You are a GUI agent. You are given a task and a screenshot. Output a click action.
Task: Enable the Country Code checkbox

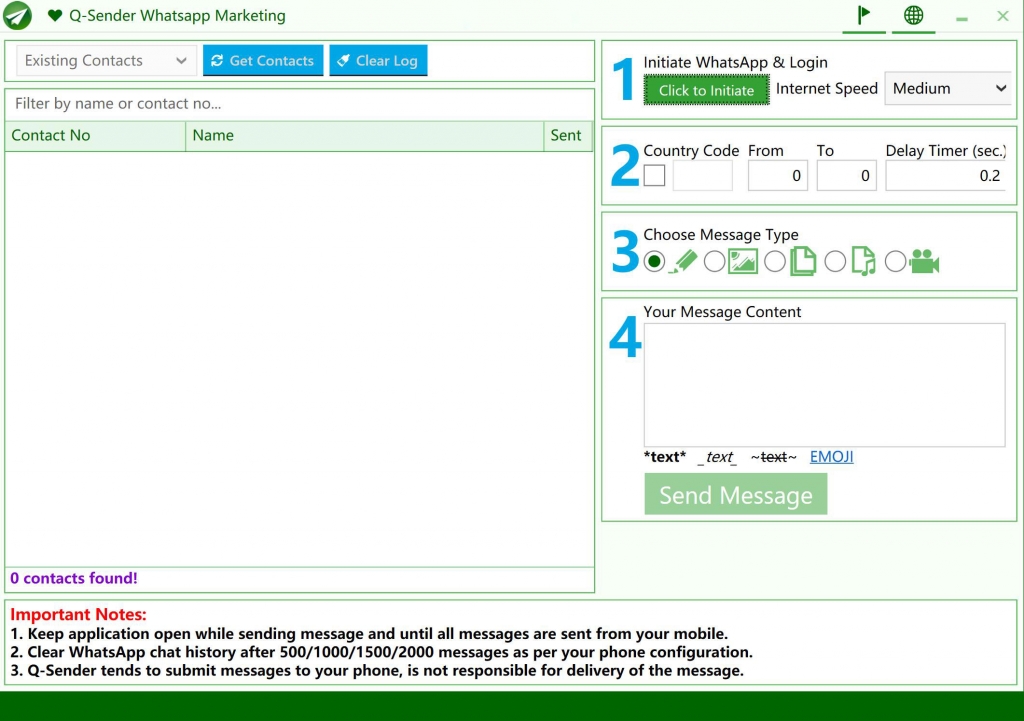click(x=654, y=175)
